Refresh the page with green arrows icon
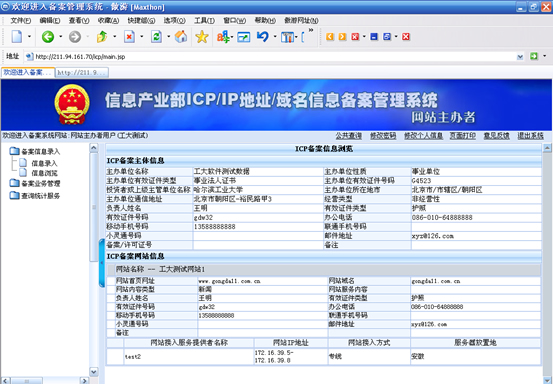553x384 pixels. (x=156, y=37)
